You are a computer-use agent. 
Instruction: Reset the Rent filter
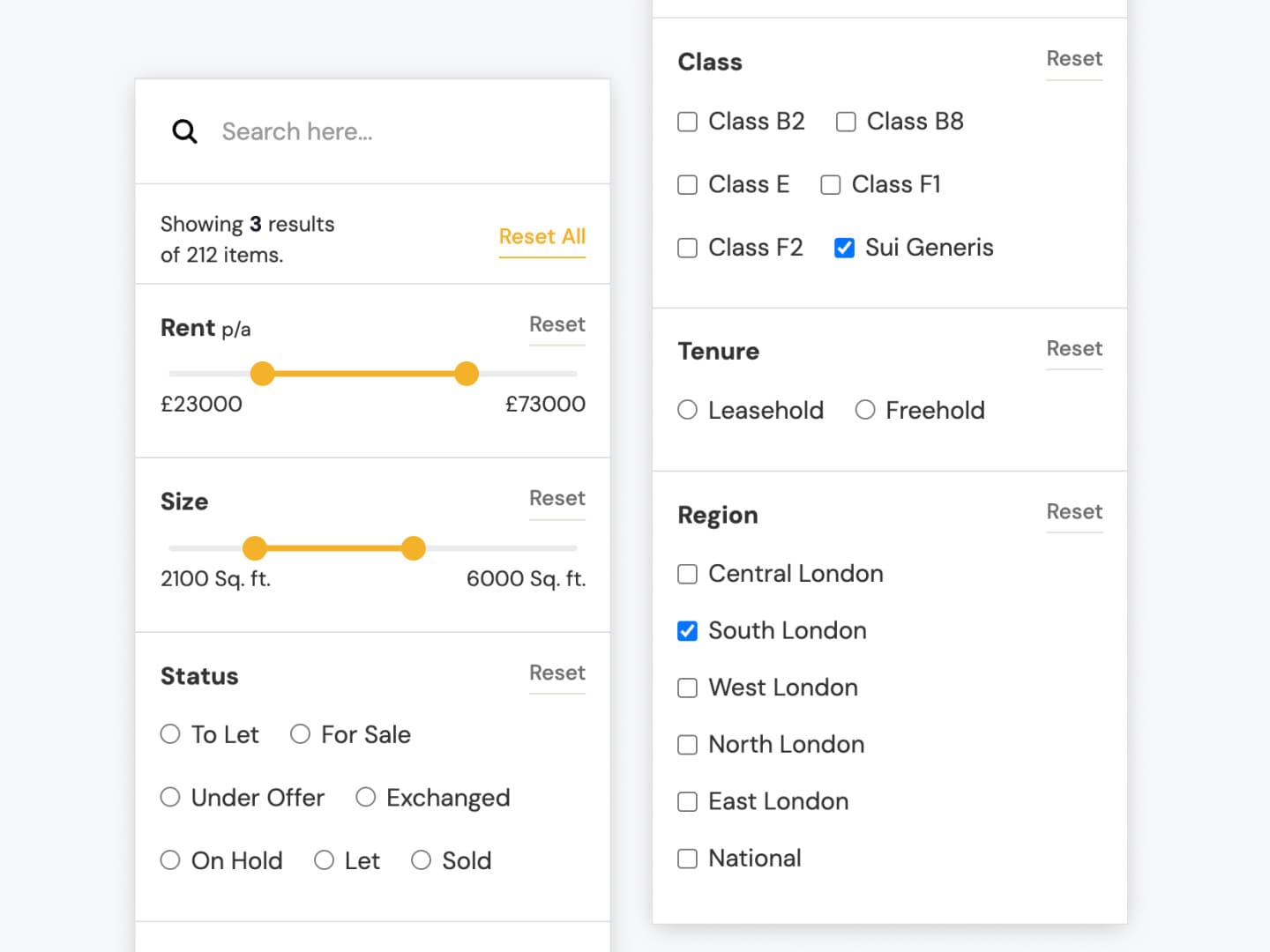[x=557, y=325]
